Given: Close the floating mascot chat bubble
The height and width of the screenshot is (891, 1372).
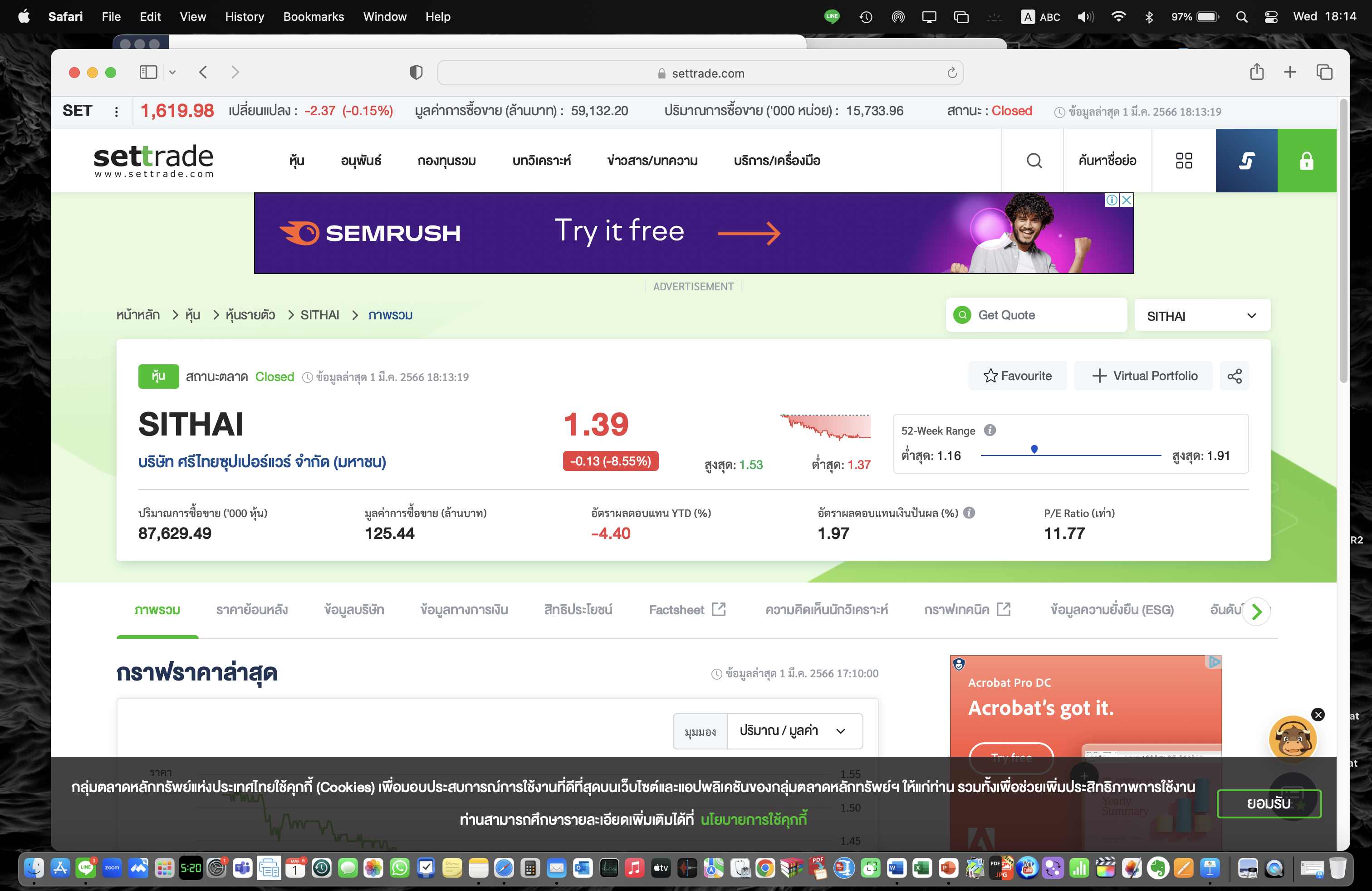Looking at the screenshot, I should [x=1318, y=715].
